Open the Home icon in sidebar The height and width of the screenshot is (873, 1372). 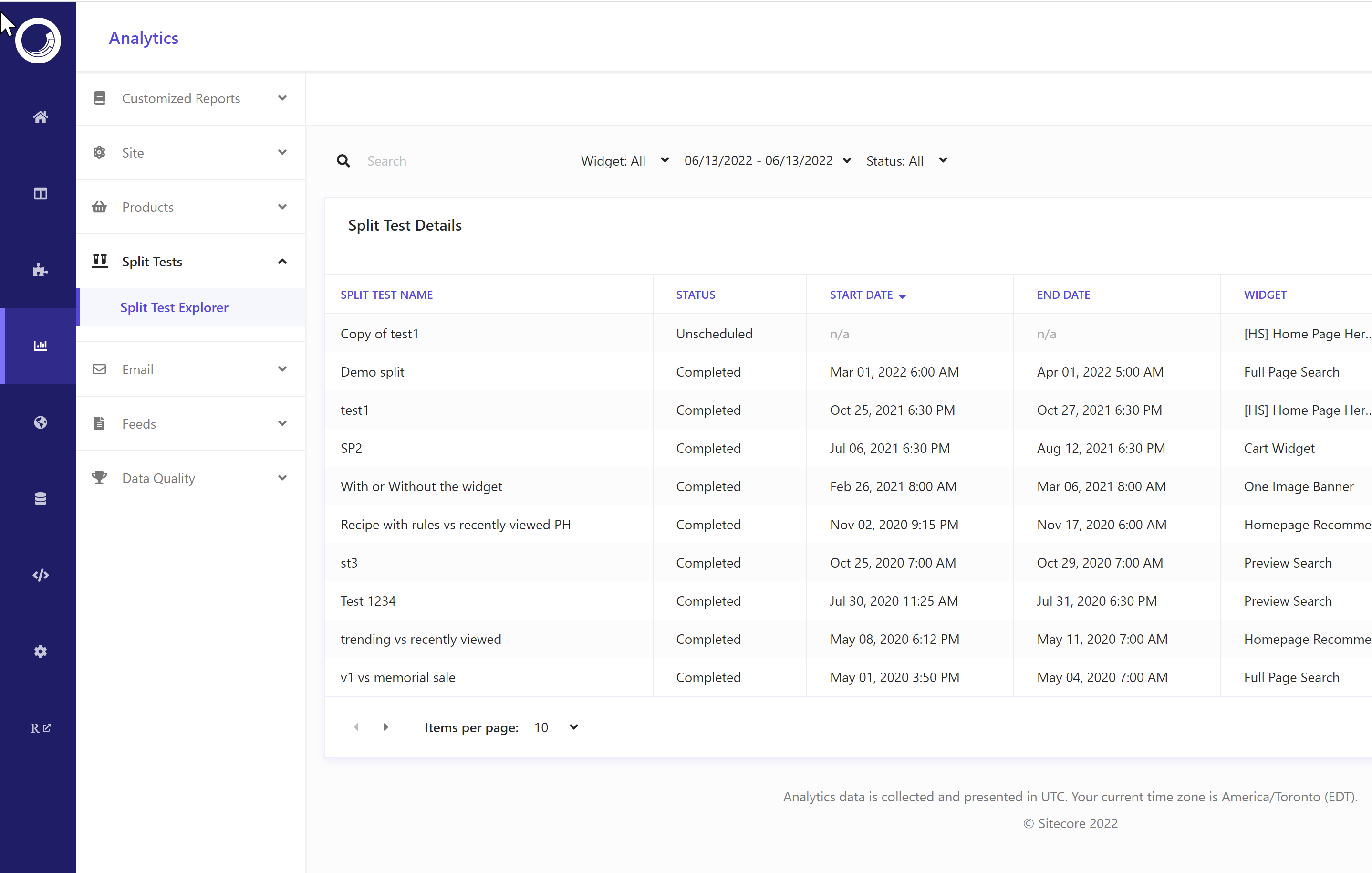(40, 117)
